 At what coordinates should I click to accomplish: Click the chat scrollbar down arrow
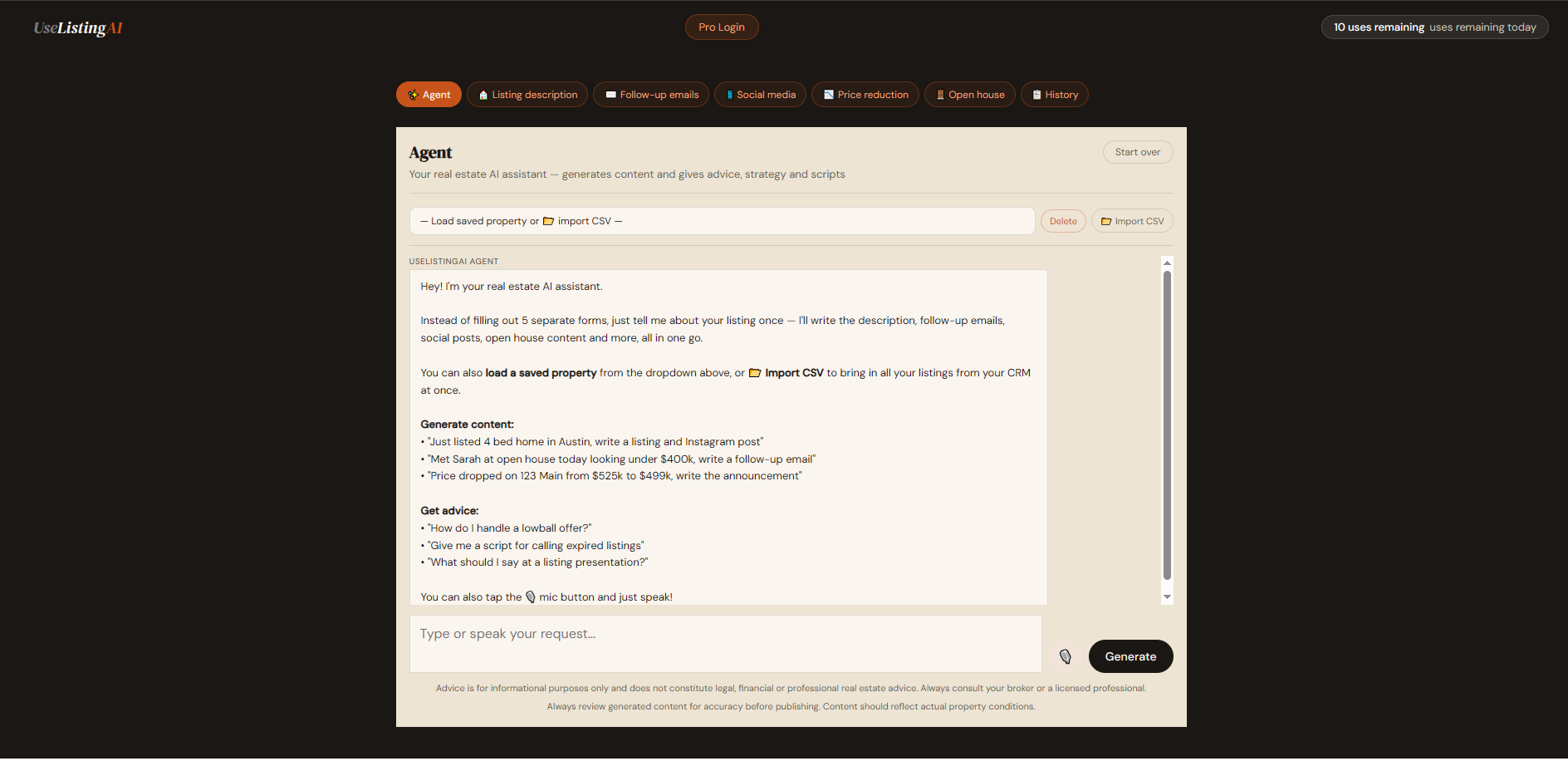(1167, 597)
